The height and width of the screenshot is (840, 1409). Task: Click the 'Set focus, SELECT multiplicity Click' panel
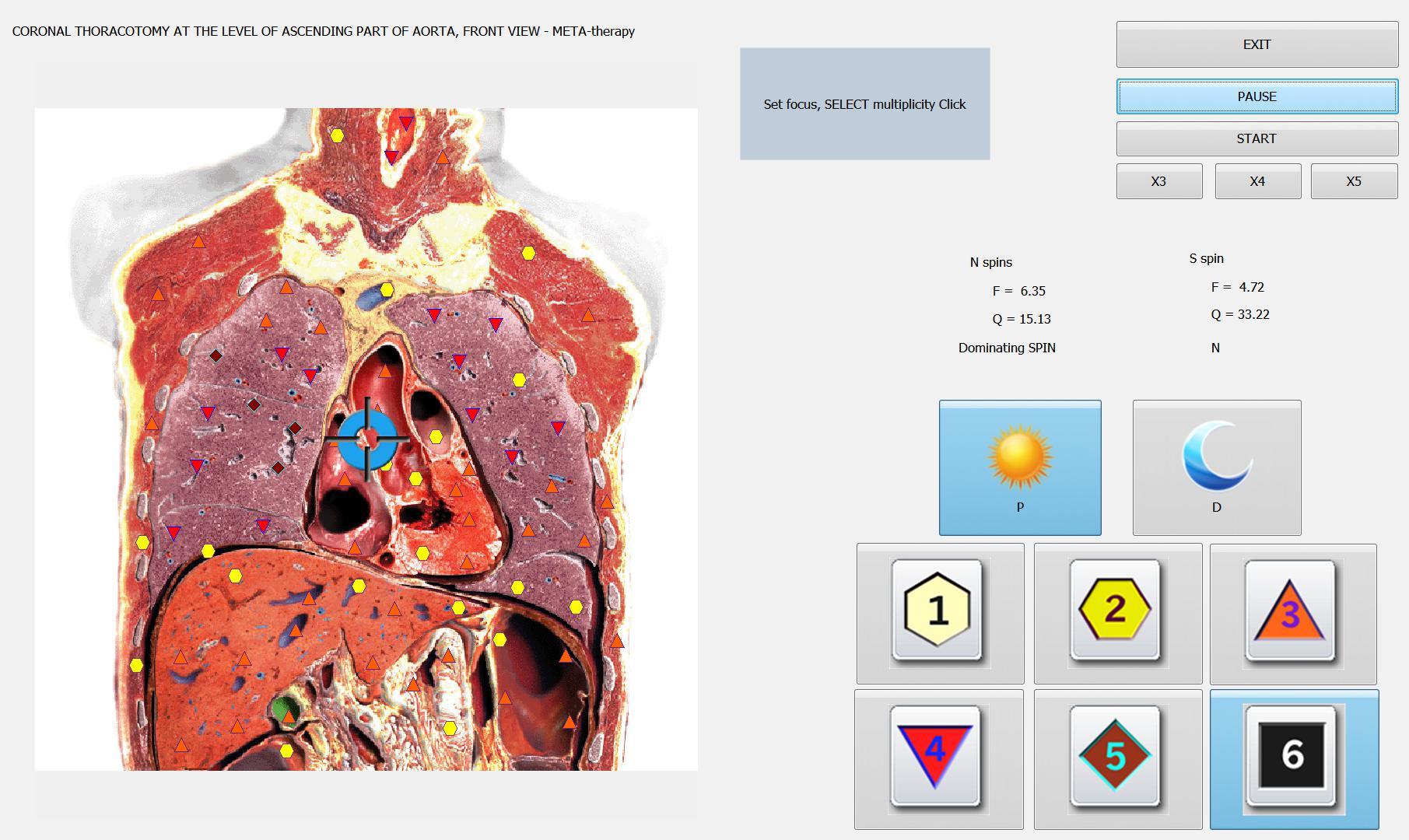point(865,104)
